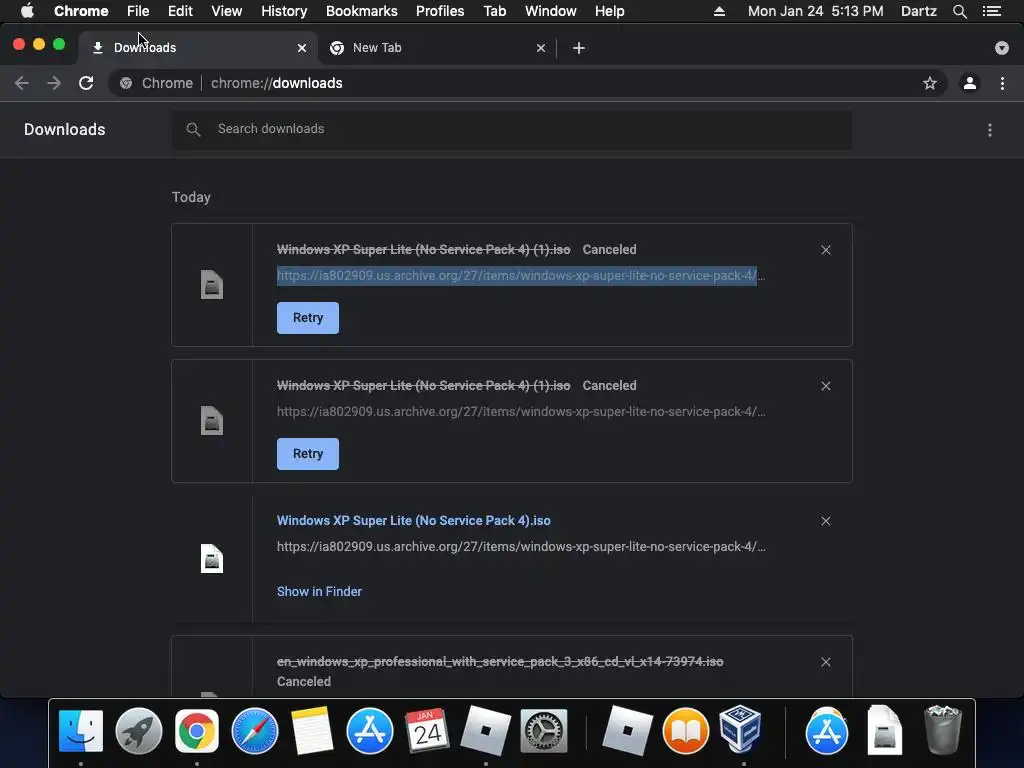The image size is (1024, 768).
Task: Open the Edit menu
Action: point(180,11)
